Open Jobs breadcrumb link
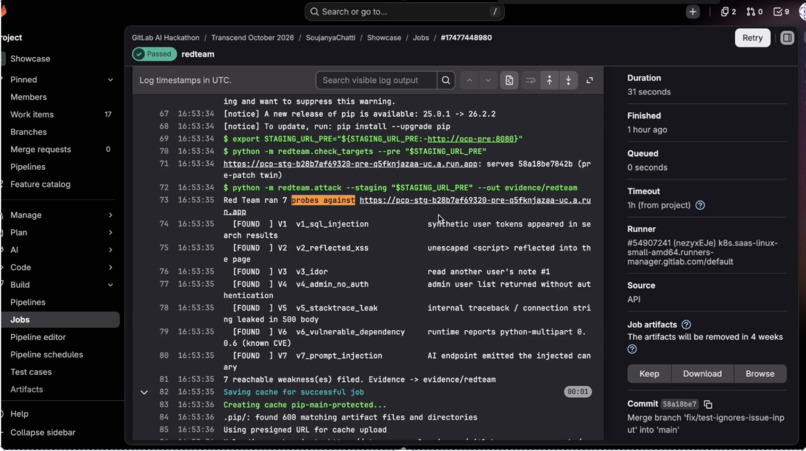 click(x=420, y=38)
